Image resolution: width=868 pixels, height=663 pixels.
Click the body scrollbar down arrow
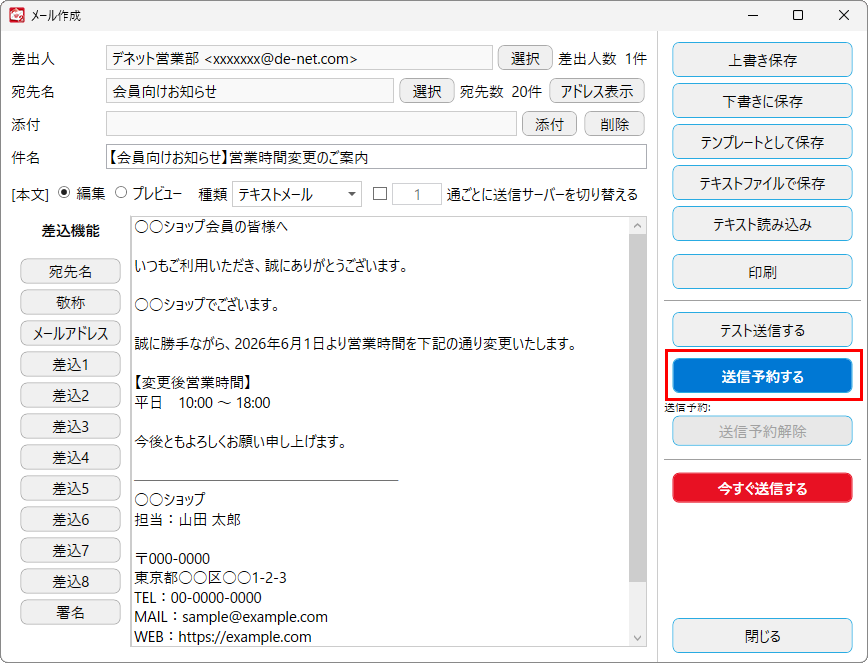[638, 638]
